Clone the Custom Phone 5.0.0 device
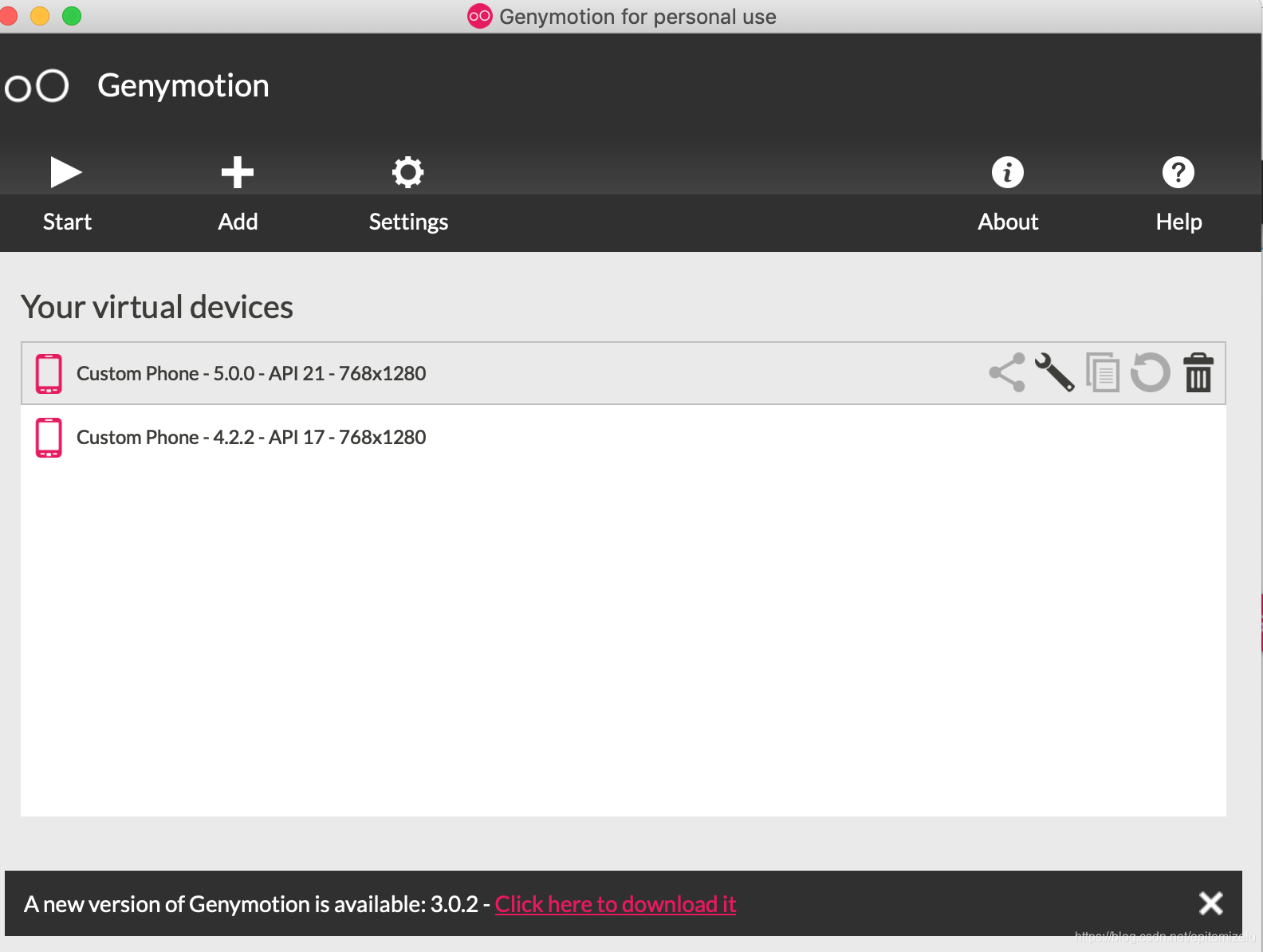This screenshot has height=952, width=1263. pos(1103,372)
